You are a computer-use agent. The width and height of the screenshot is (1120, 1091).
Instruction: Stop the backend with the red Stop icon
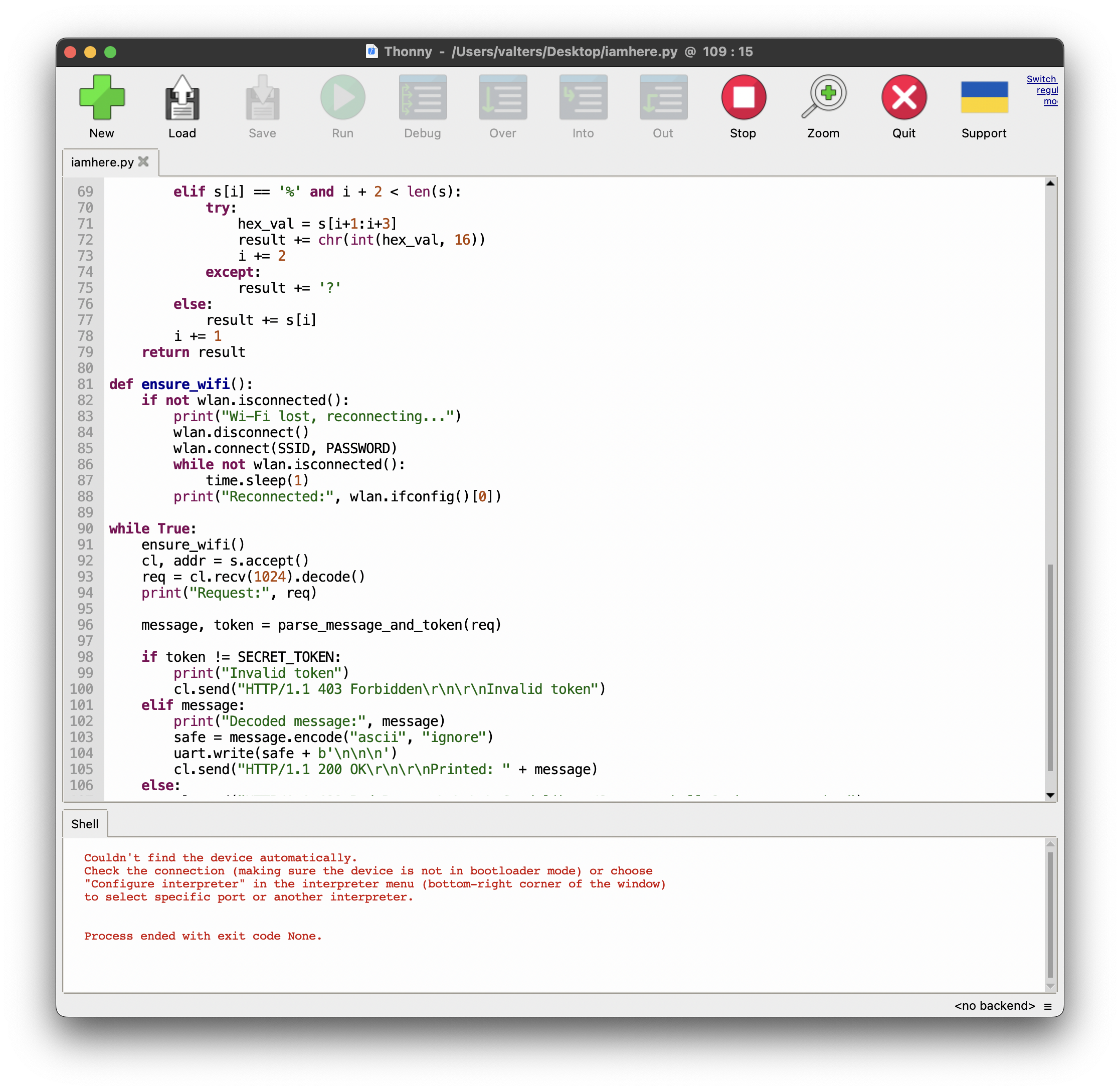[x=743, y=98]
